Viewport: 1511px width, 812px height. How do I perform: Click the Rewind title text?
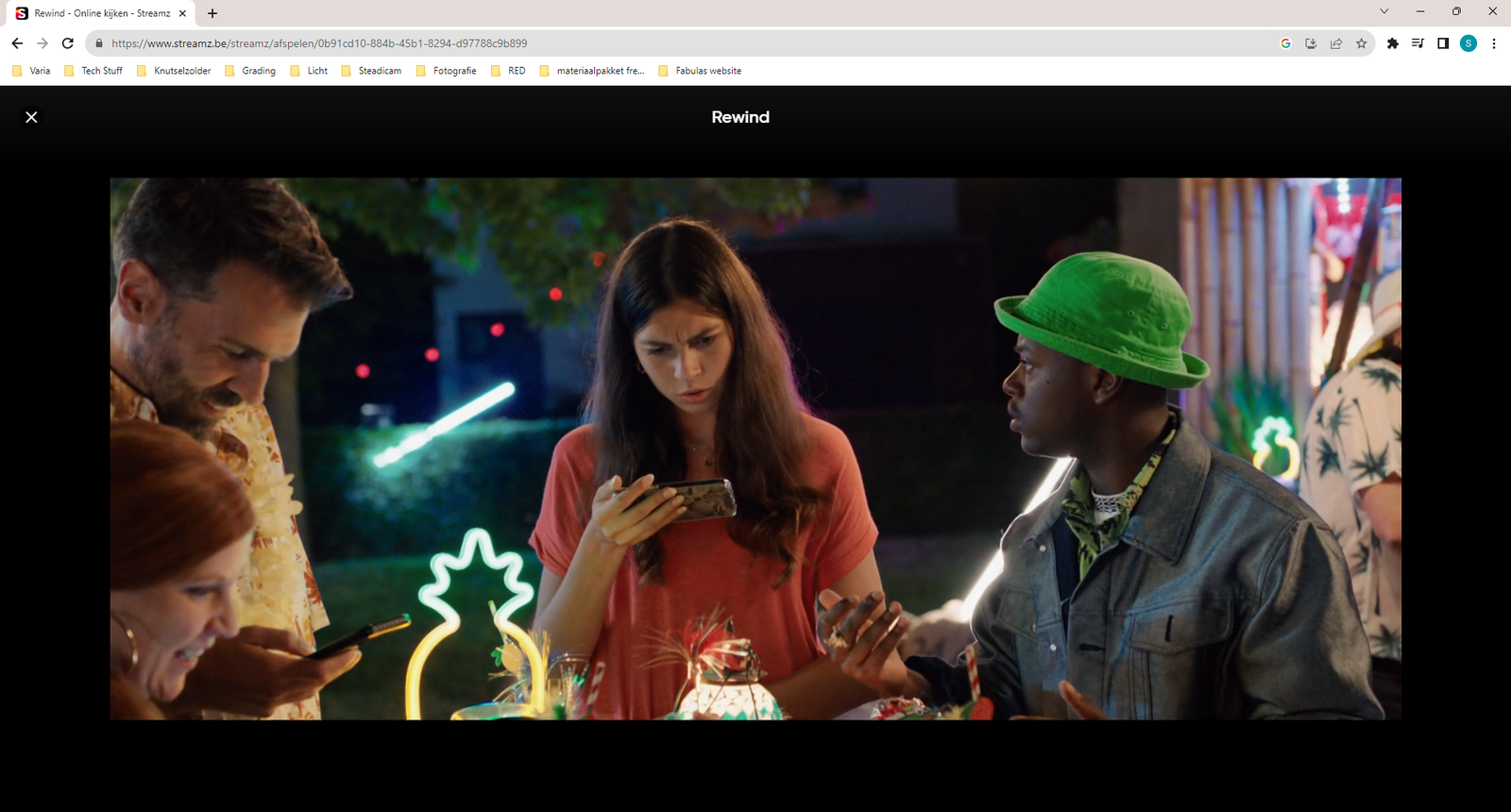click(740, 117)
